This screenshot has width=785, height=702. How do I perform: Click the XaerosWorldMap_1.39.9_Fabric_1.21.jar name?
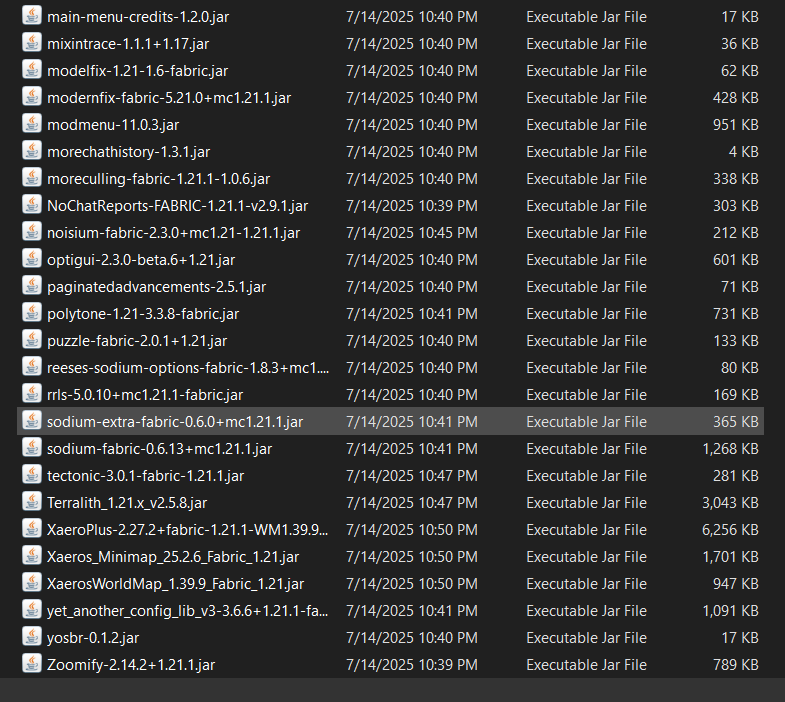pyautogui.click(x=175, y=585)
